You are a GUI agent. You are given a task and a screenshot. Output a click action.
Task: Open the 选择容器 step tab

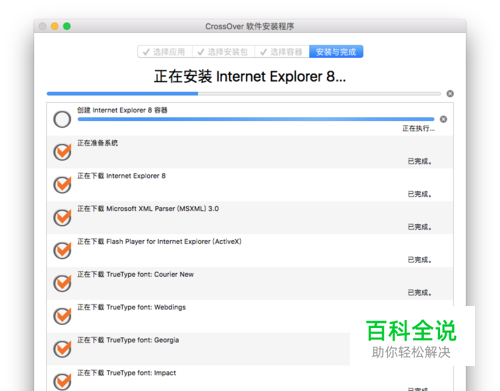point(282,52)
